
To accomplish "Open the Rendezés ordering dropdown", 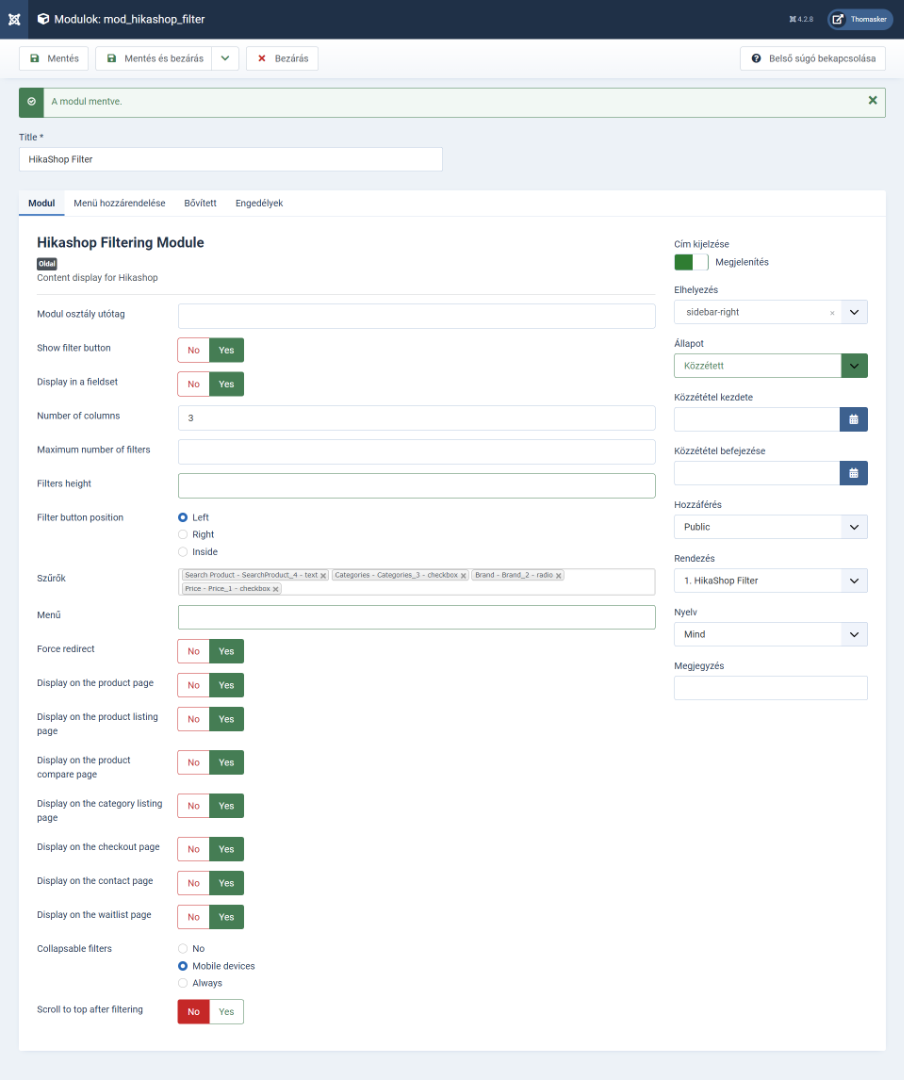I will coord(770,581).
